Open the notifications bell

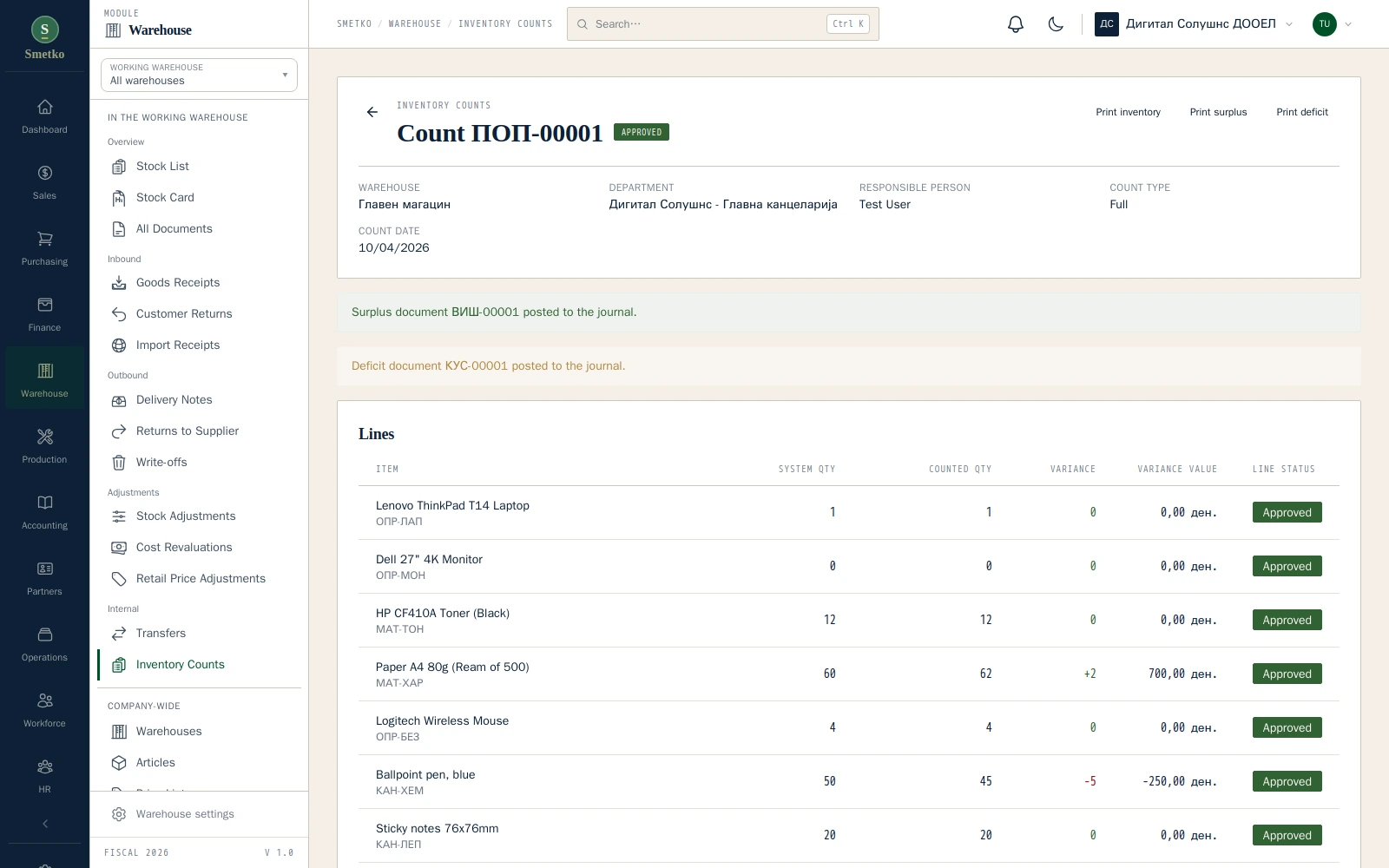pos(1016,24)
